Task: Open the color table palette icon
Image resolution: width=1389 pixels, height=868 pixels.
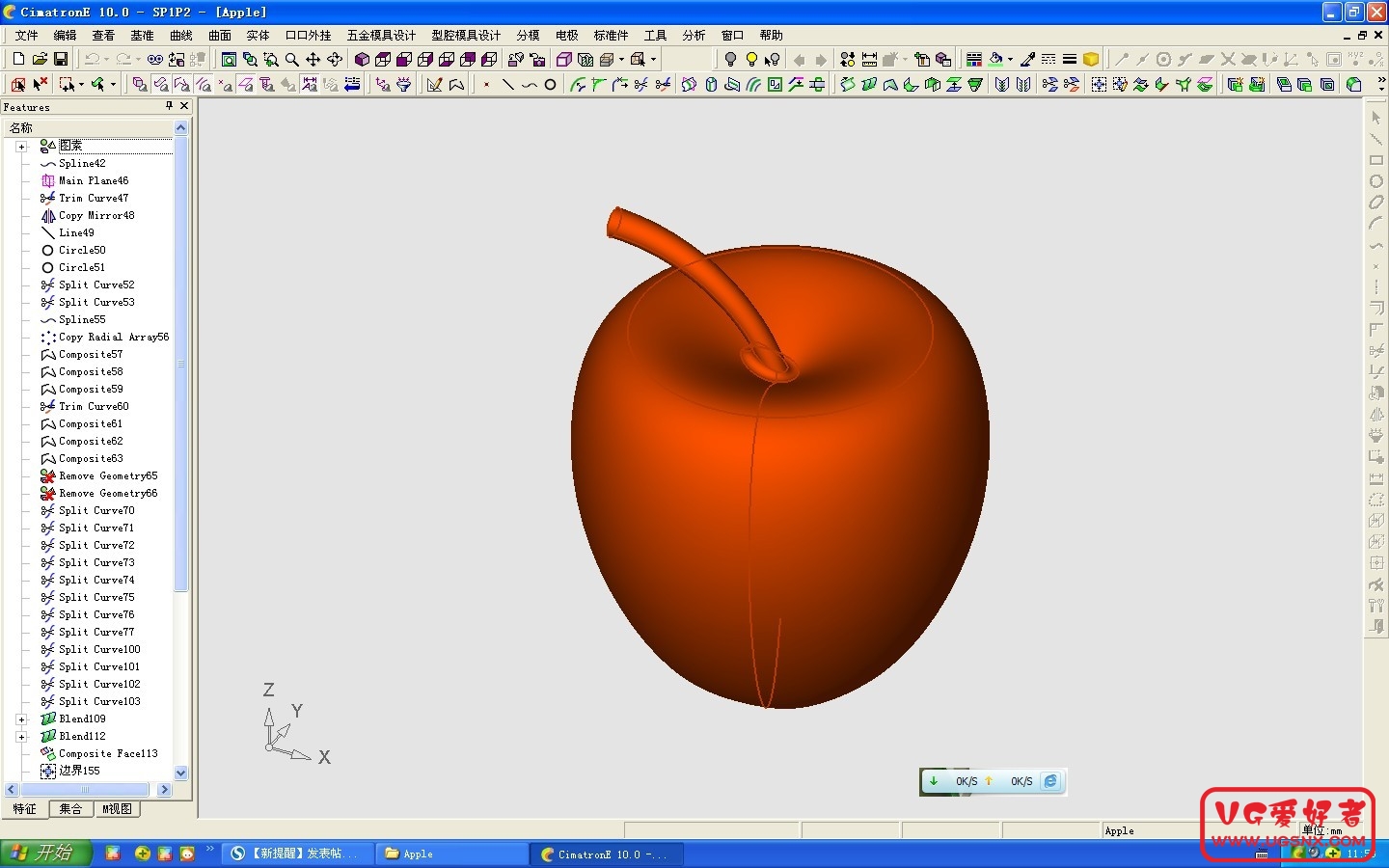Action: point(974,60)
